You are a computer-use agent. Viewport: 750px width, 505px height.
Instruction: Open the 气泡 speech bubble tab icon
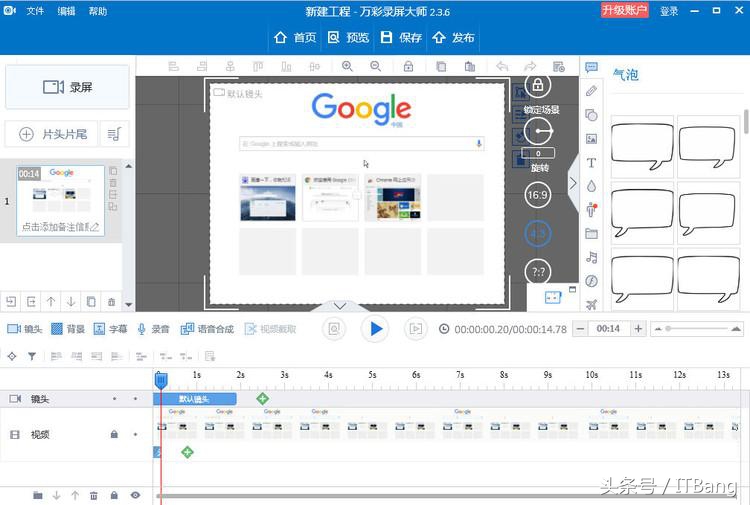click(591, 67)
